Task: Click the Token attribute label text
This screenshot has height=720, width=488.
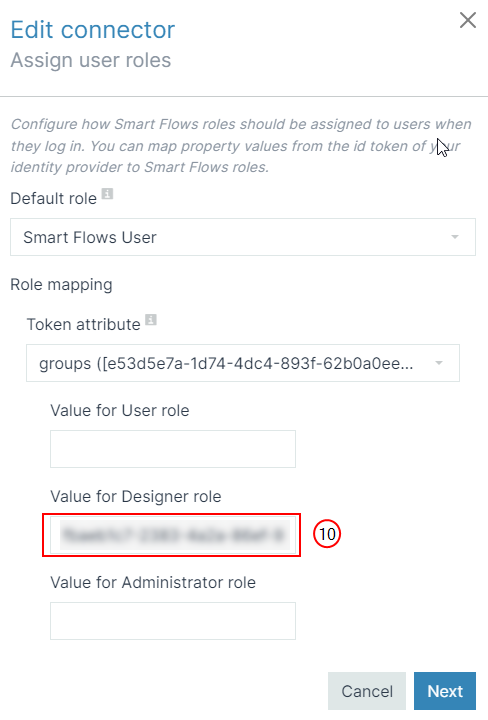Action: click(84, 324)
